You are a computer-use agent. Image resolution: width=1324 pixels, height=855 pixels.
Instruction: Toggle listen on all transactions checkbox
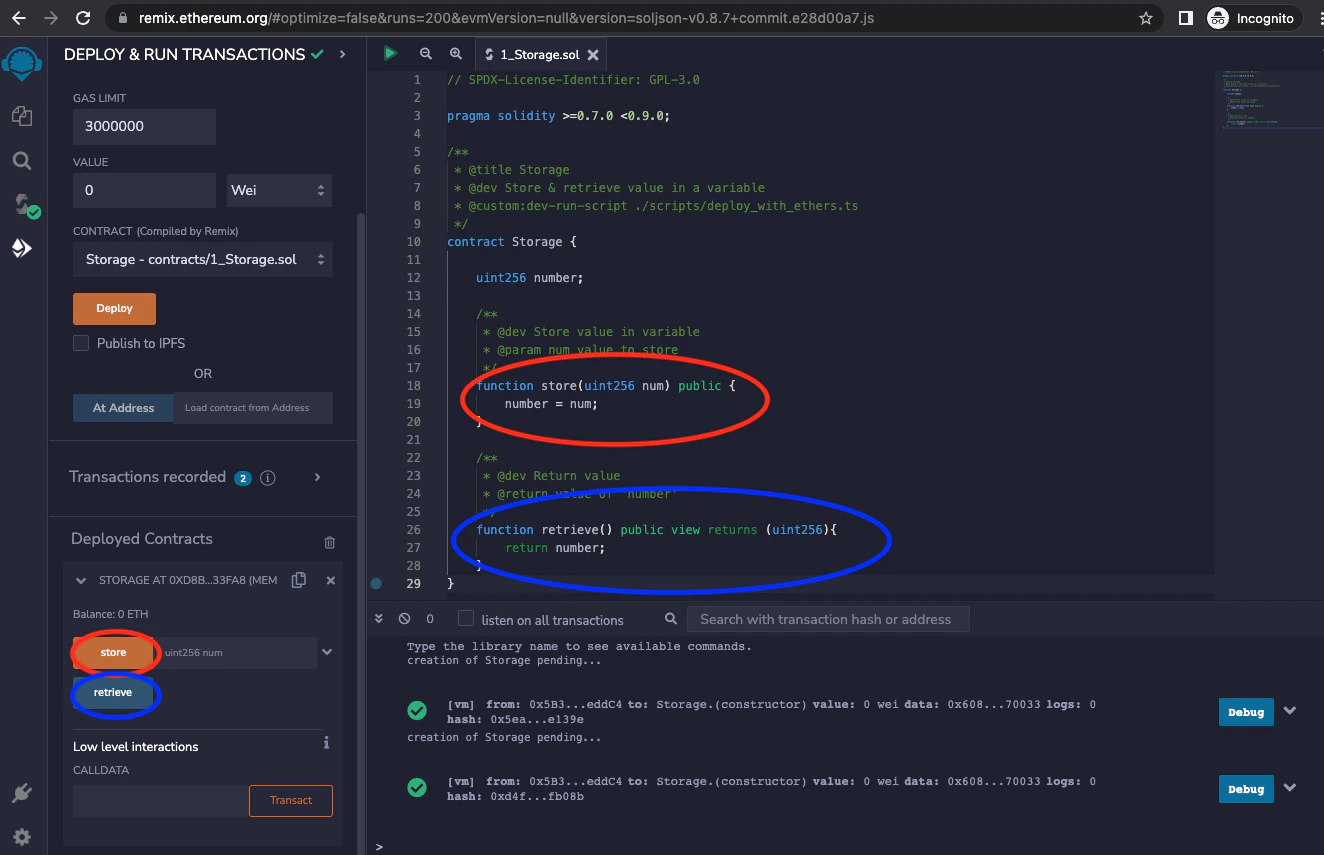click(x=466, y=619)
